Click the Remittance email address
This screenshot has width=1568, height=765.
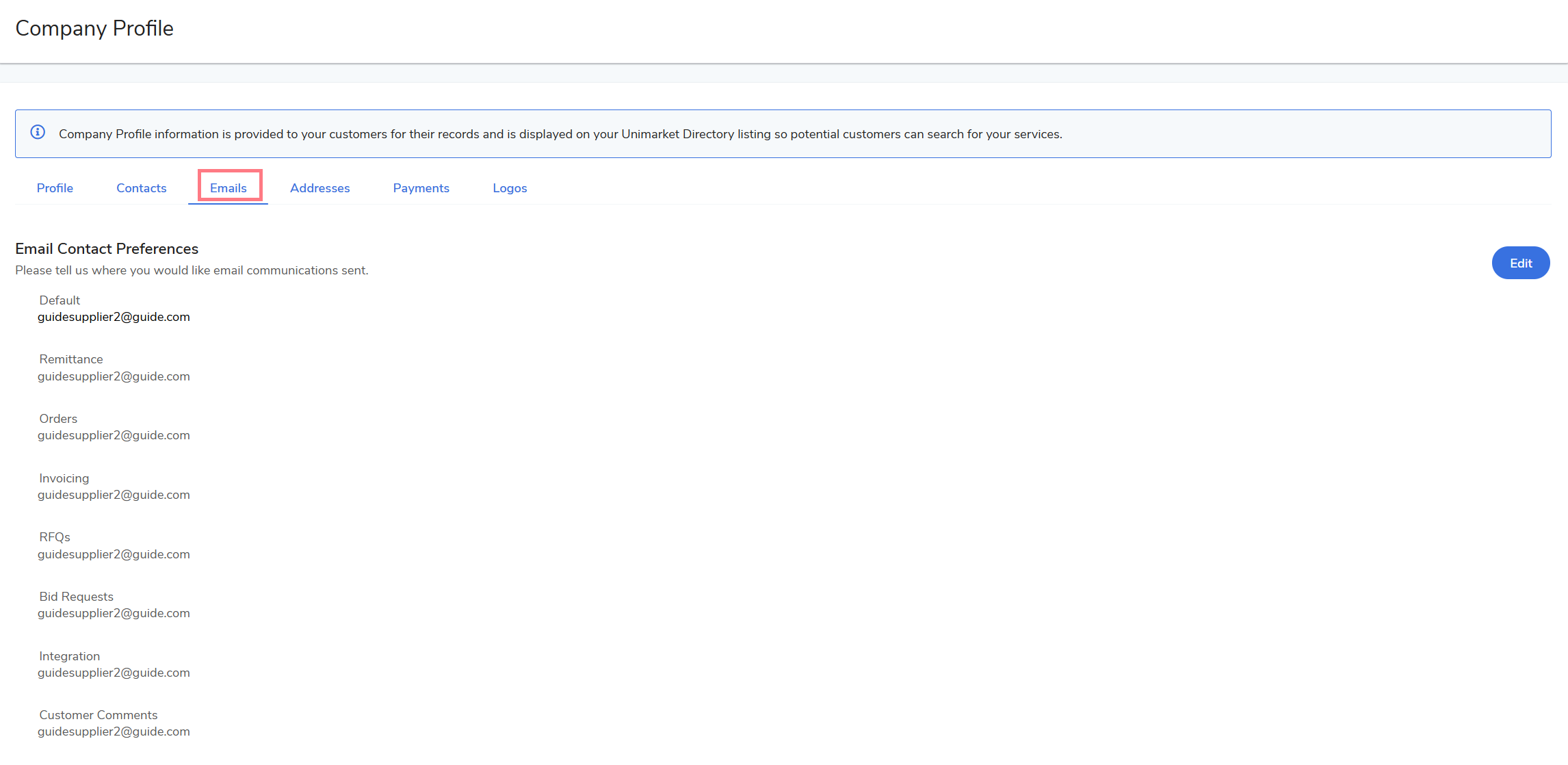(x=114, y=376)
